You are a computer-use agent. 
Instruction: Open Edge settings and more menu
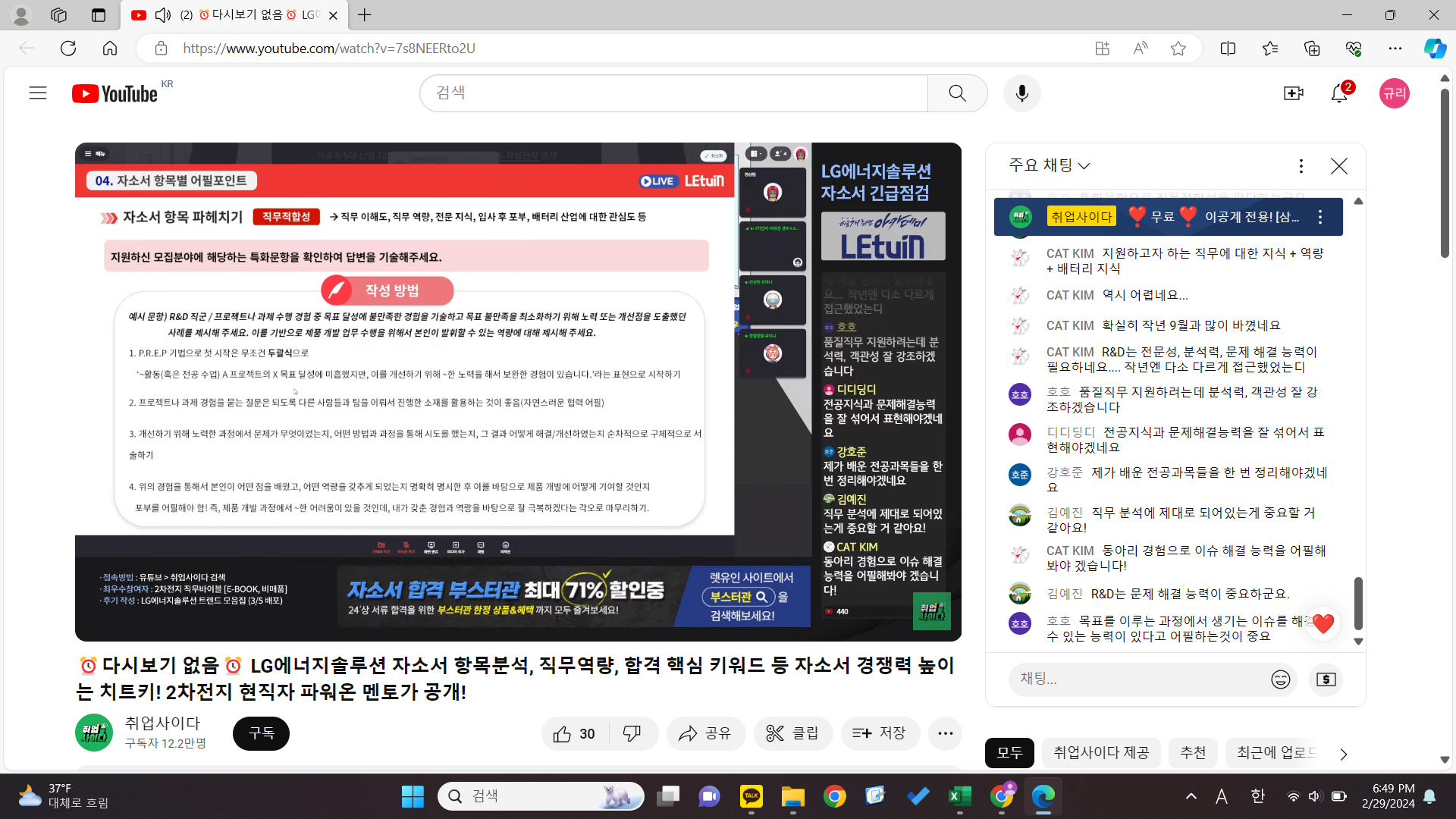[1395, 49]
